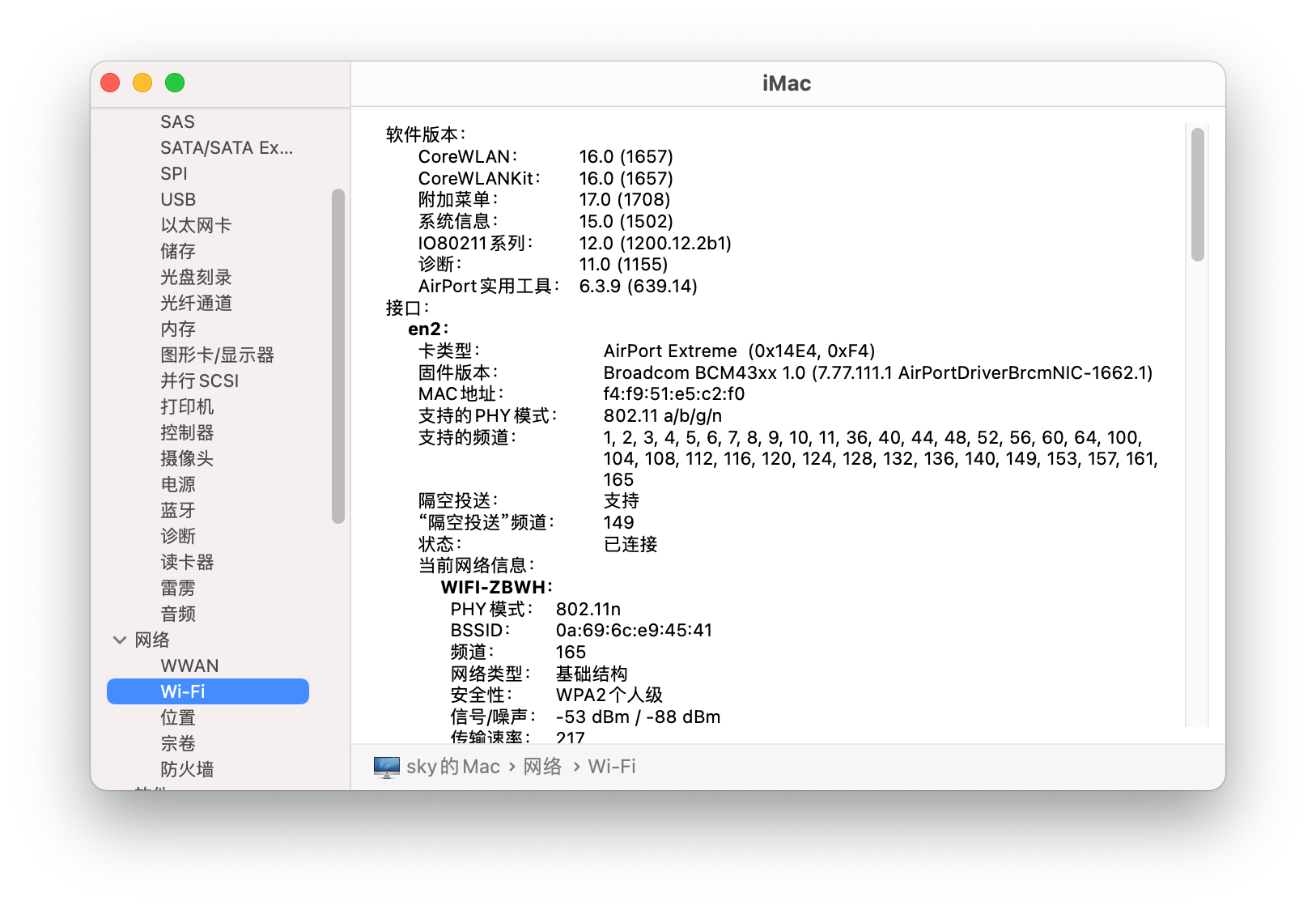This screenshot has width=1316, height=910.
Task: Click the 软件版本 section heading
Action: click(426, 135)
